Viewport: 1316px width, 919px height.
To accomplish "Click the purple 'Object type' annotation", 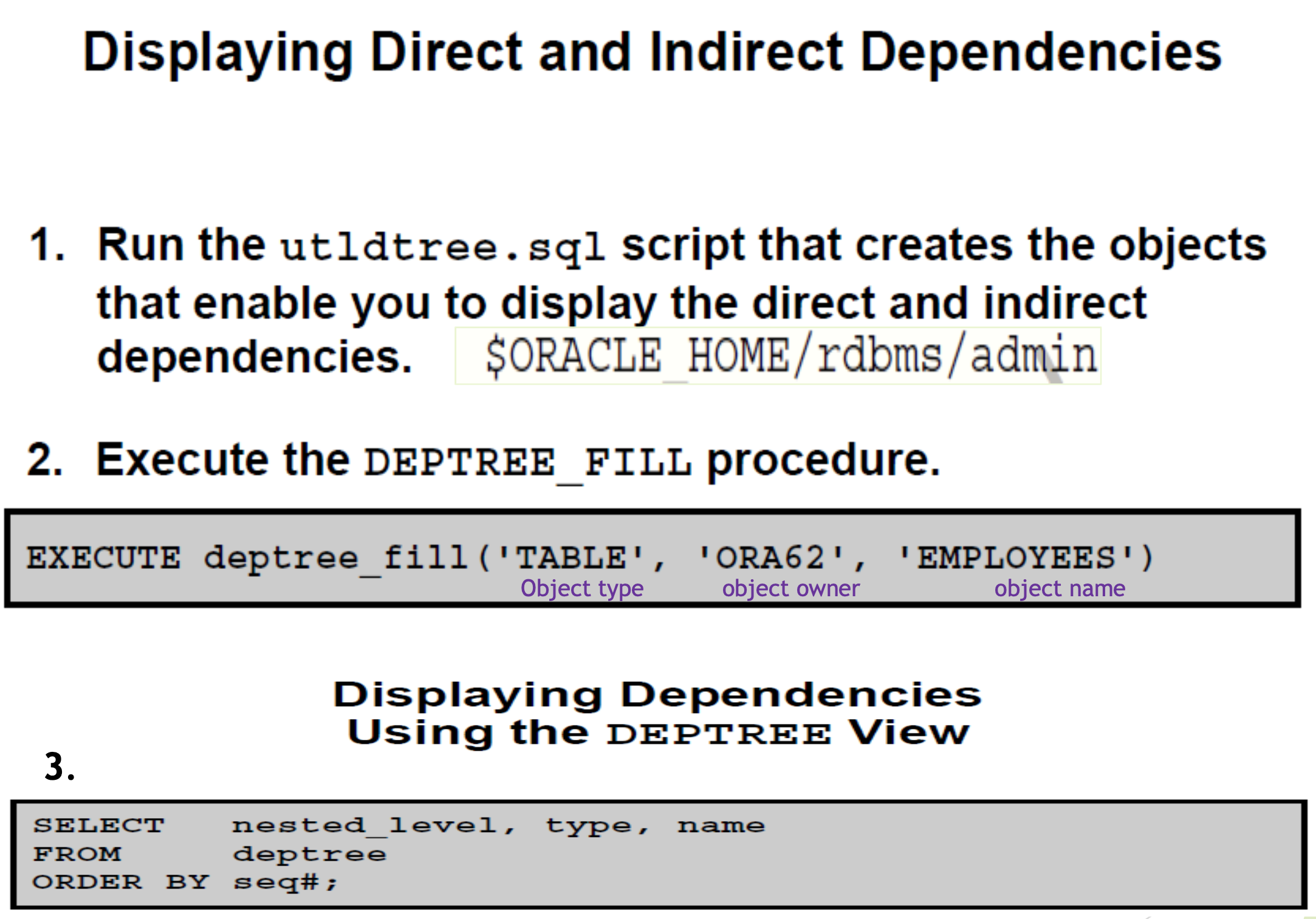I will pyautogui.click(x=582, y=588).
